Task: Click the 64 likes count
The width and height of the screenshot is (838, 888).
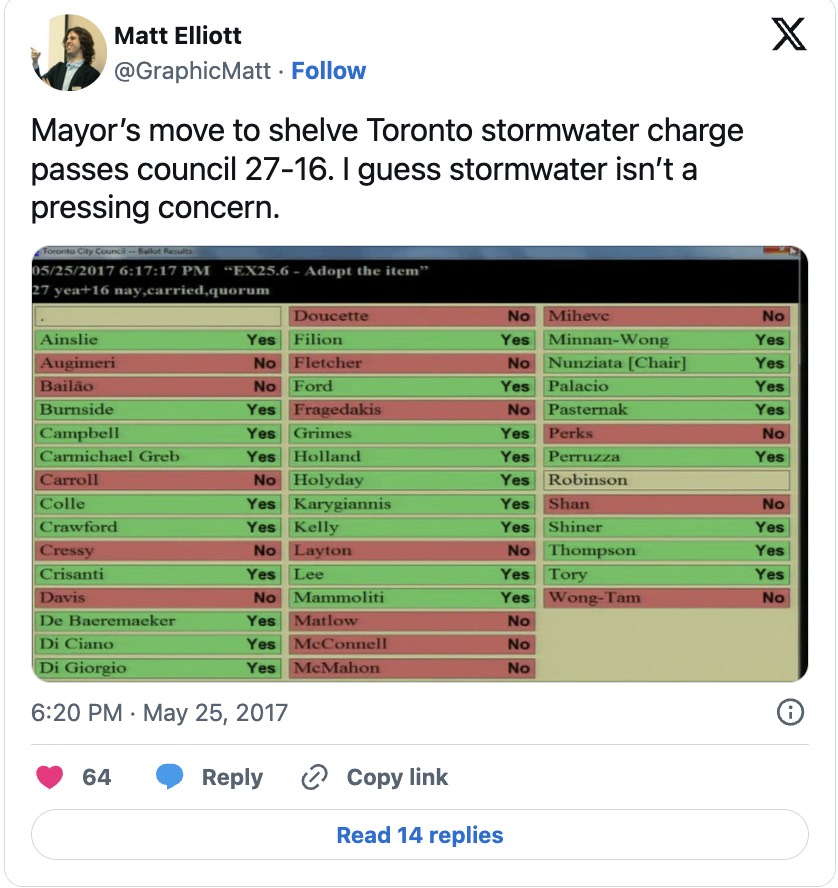Action: pyautogui.click(x=97, y=777)
